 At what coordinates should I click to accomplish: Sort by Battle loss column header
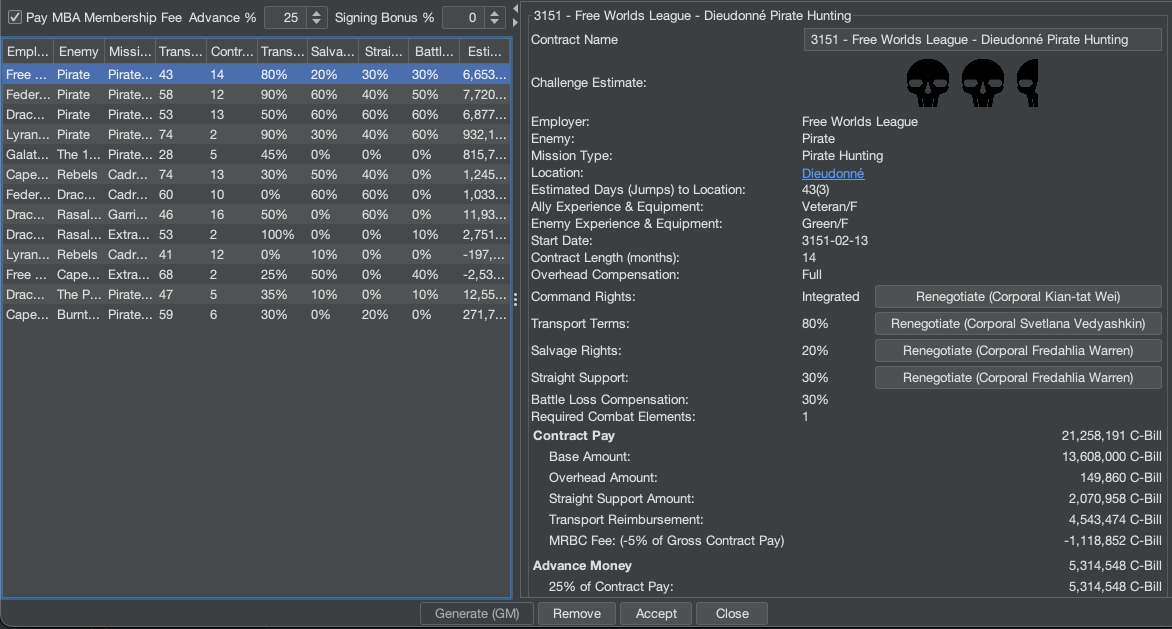click(434, 51)
